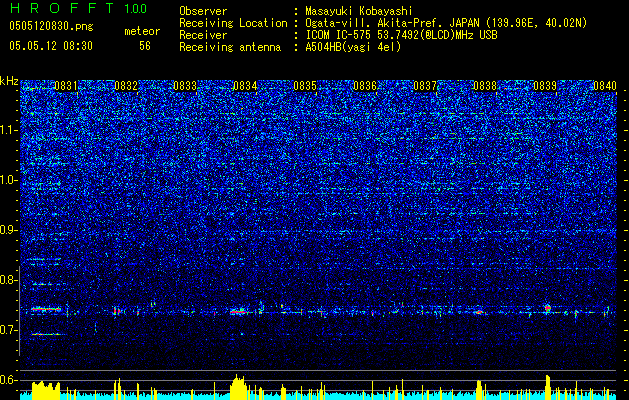This screenshot has width=629, height=400.
Task: Click the Receiving Location label
Action: tap(233, 23)
